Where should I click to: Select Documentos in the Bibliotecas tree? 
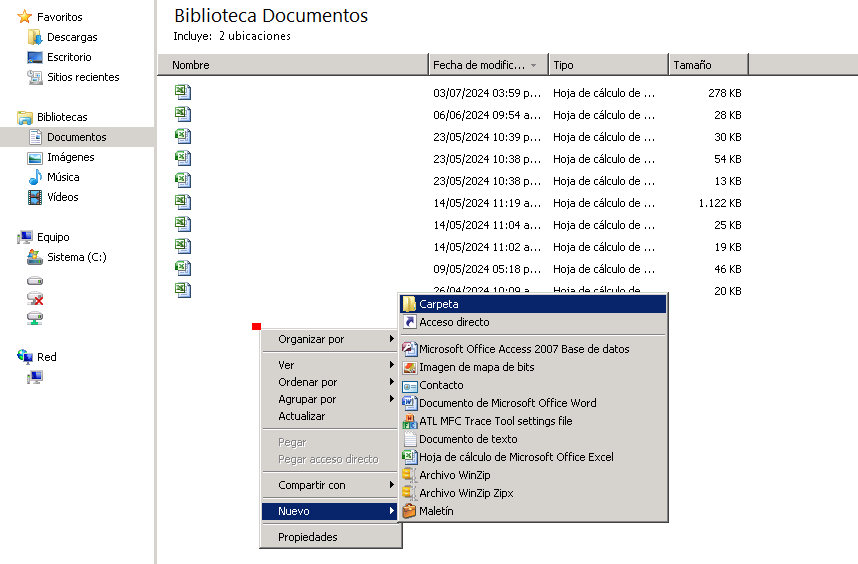point(77,137)
